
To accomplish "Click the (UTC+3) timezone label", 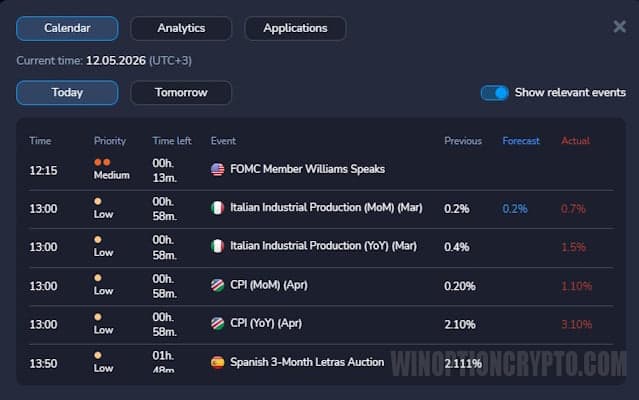I will pyautogui.click(x=170, y=61).
